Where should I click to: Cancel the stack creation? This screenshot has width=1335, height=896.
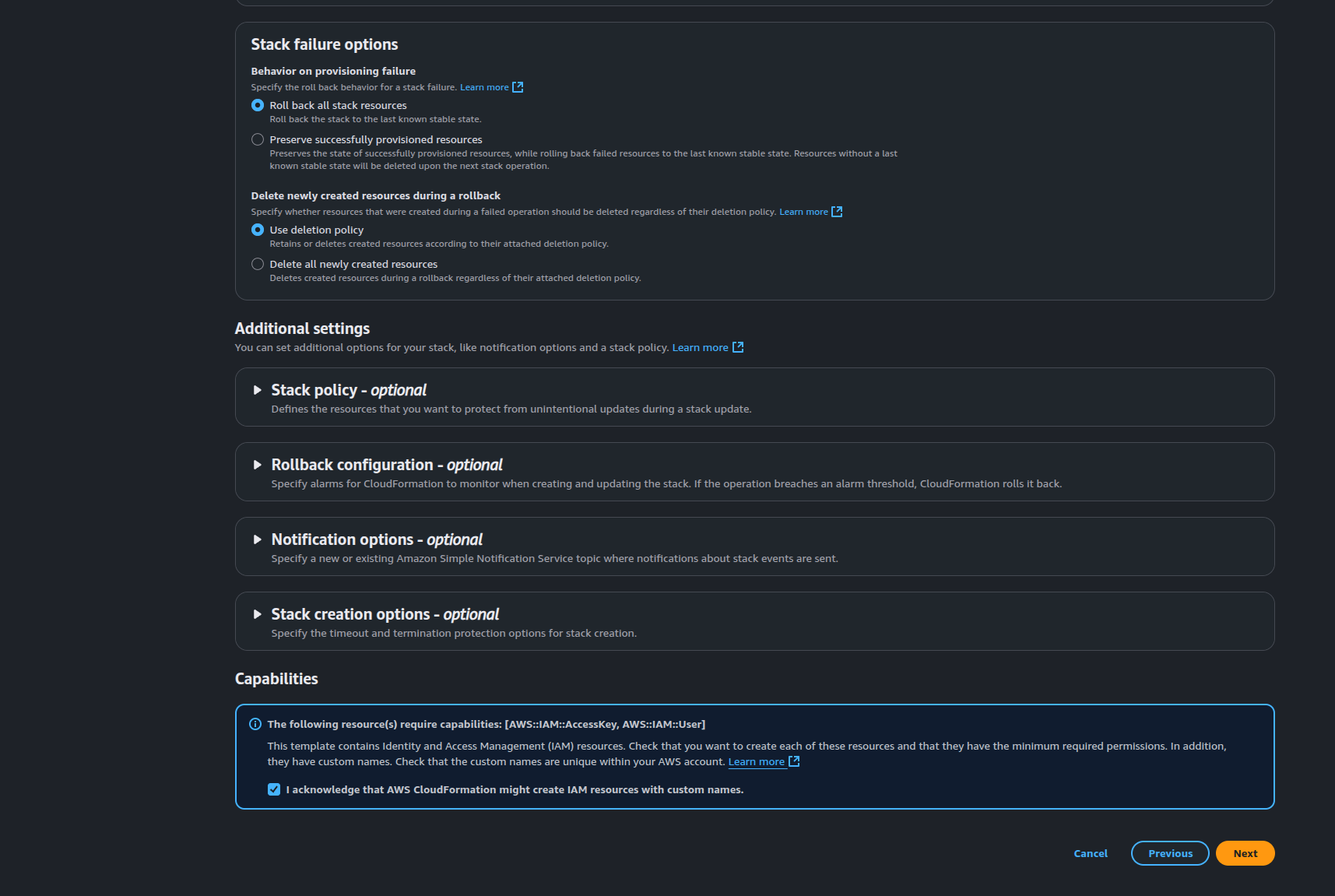pos(1090,853)
